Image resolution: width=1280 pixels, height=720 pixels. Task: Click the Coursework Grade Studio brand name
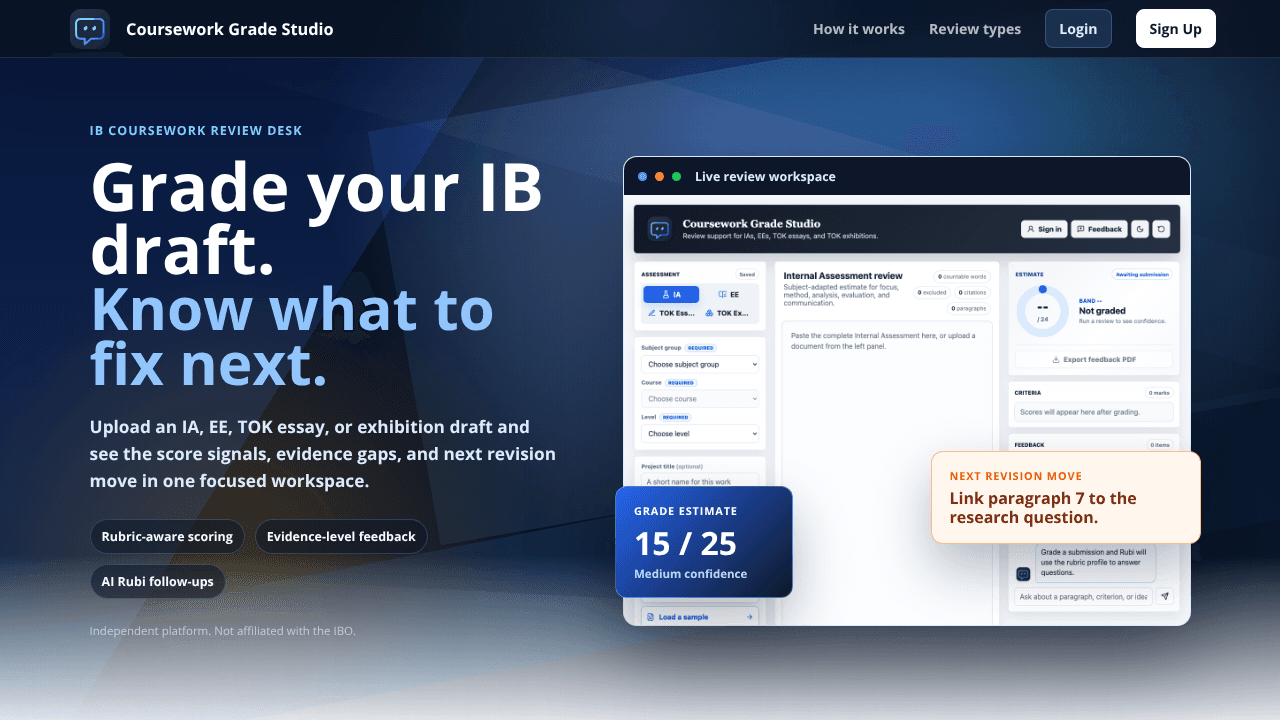pos(230,29)
